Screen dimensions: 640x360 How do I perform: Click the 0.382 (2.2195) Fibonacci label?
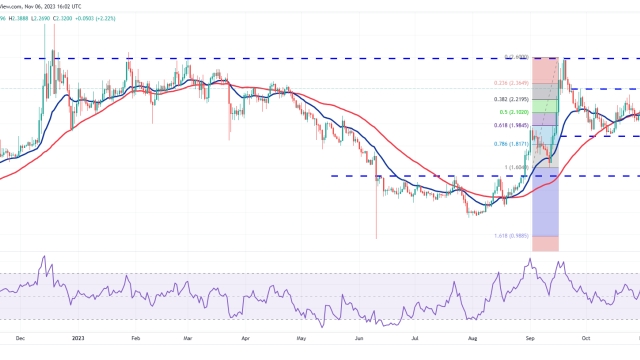coord(511,99)
